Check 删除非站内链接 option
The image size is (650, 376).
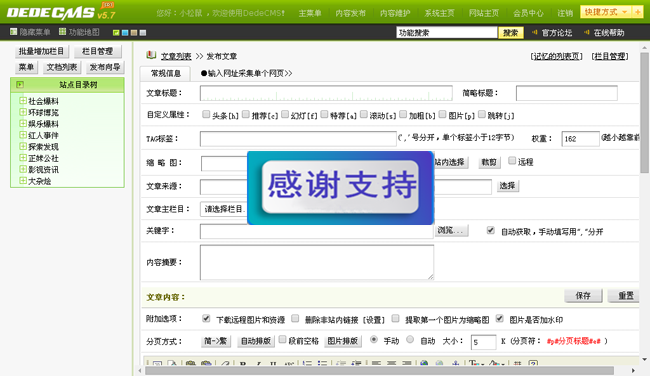pyautogui.click(x=295, y=318)
